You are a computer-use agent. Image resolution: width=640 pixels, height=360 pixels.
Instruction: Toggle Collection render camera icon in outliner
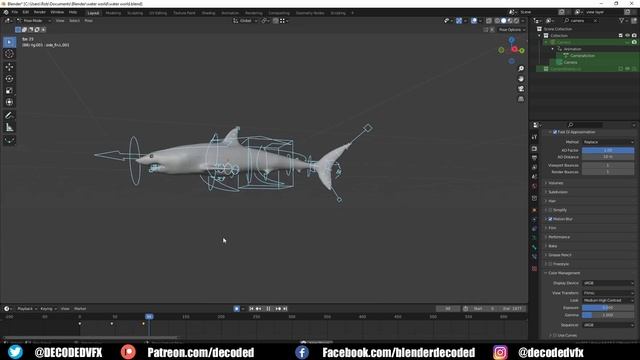(634, 36)
